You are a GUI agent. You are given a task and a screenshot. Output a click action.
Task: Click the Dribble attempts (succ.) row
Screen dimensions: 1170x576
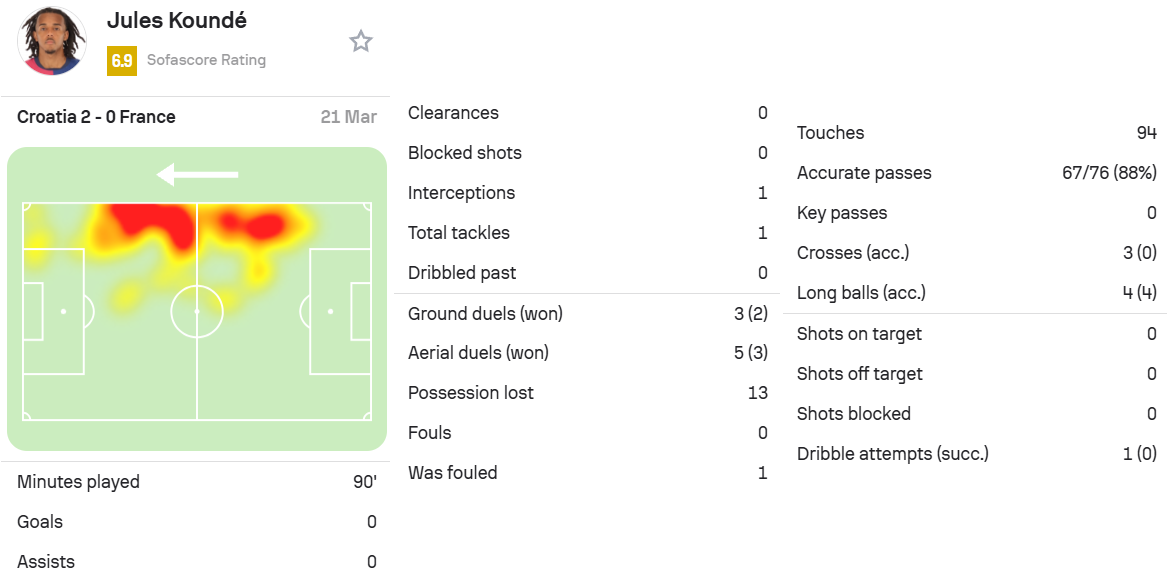977,454
